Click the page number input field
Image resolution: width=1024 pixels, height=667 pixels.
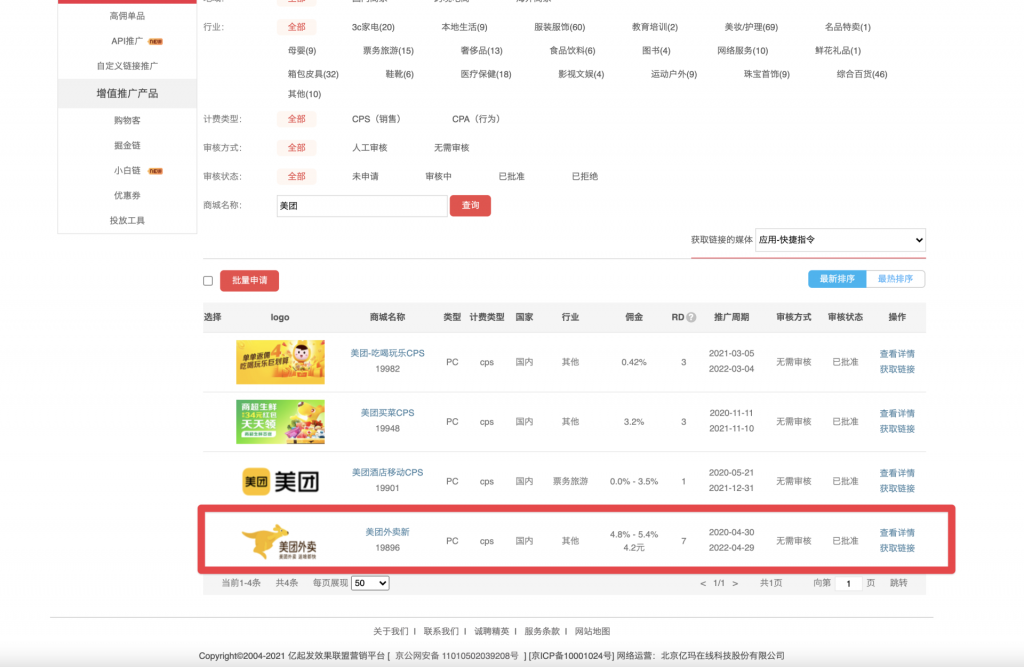coord(848,583)
